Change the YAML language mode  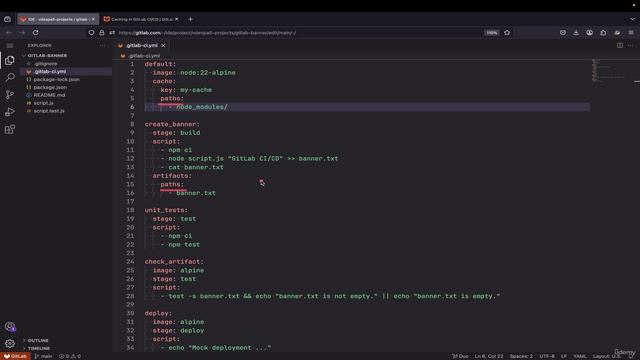pos(580,356)
